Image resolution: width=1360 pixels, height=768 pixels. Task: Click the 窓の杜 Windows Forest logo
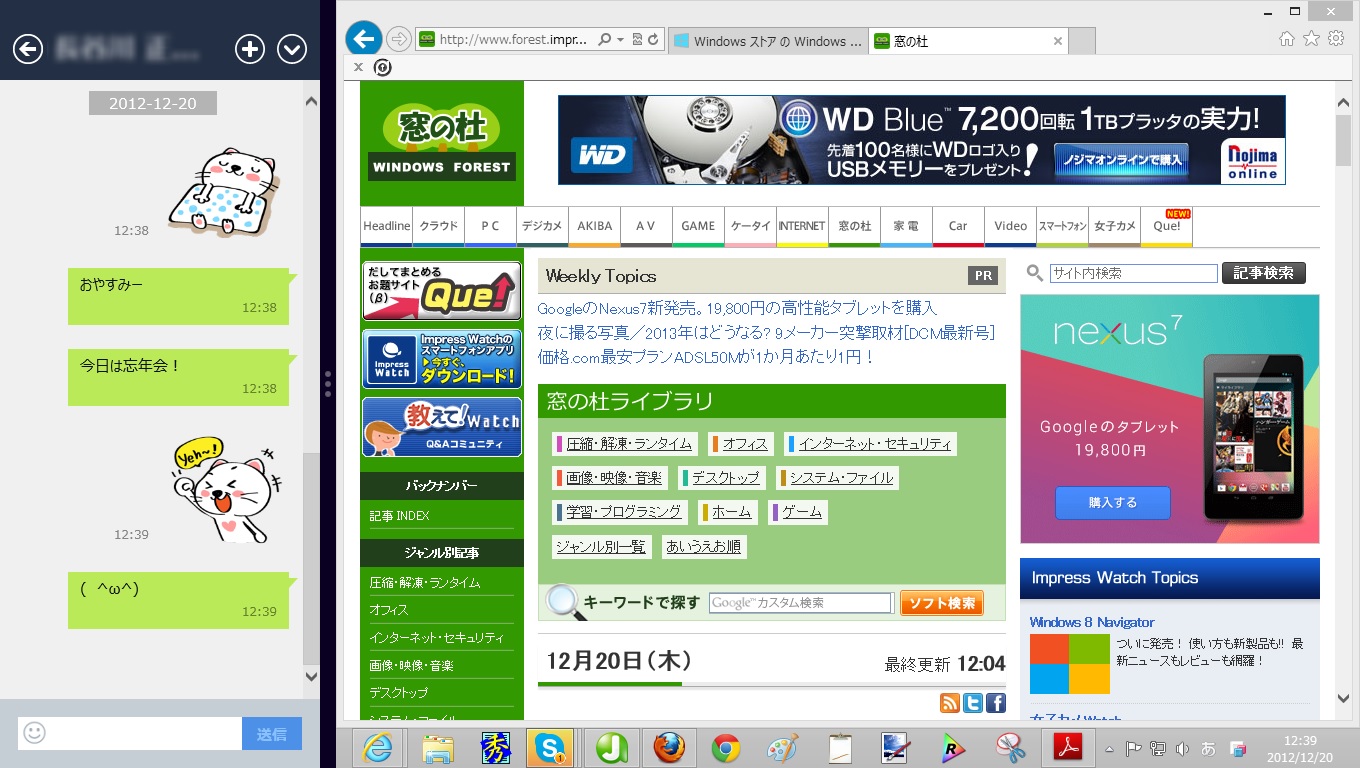tap(442, 144)
